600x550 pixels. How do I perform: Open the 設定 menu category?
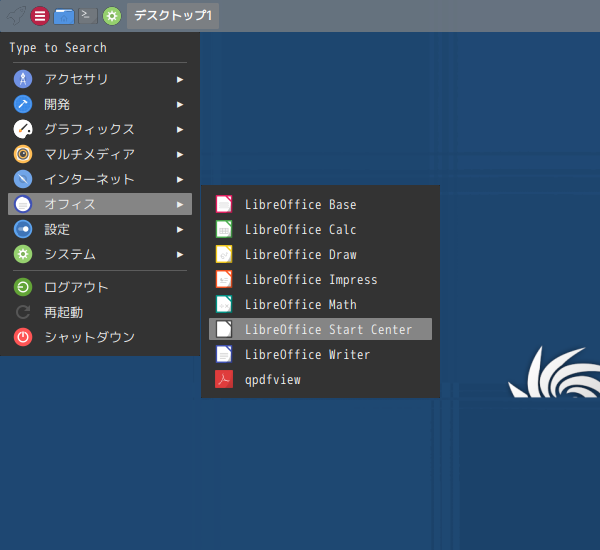coord(100,229)
